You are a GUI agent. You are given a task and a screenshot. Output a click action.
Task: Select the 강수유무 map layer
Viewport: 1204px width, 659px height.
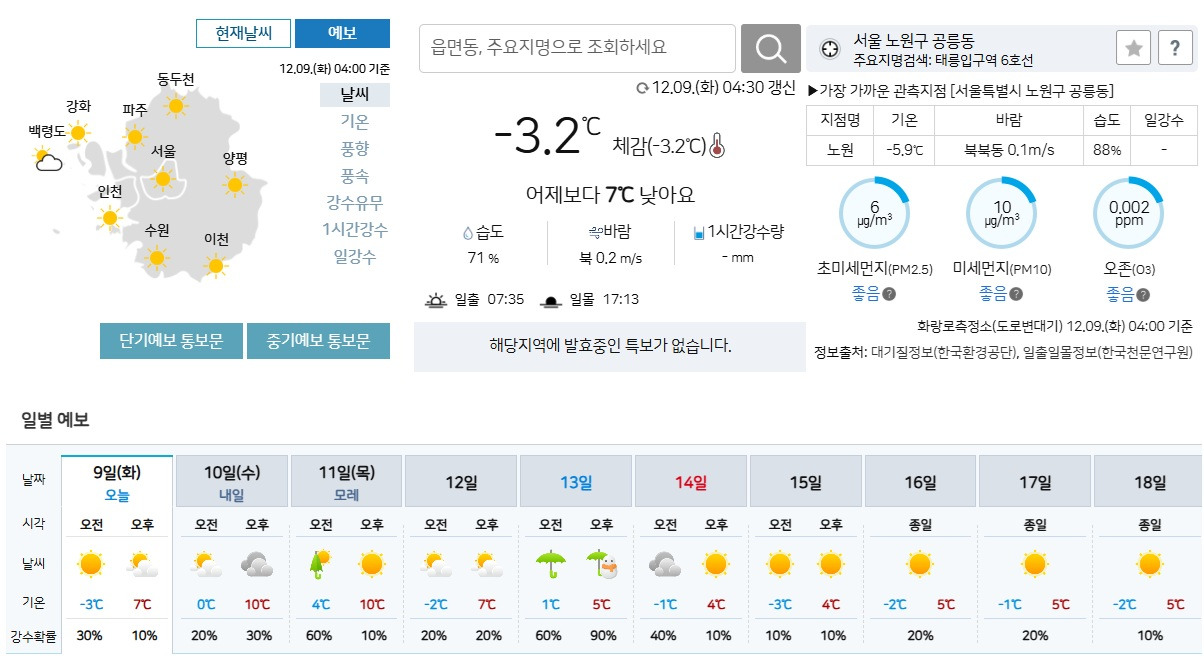(x=355, y=203)
